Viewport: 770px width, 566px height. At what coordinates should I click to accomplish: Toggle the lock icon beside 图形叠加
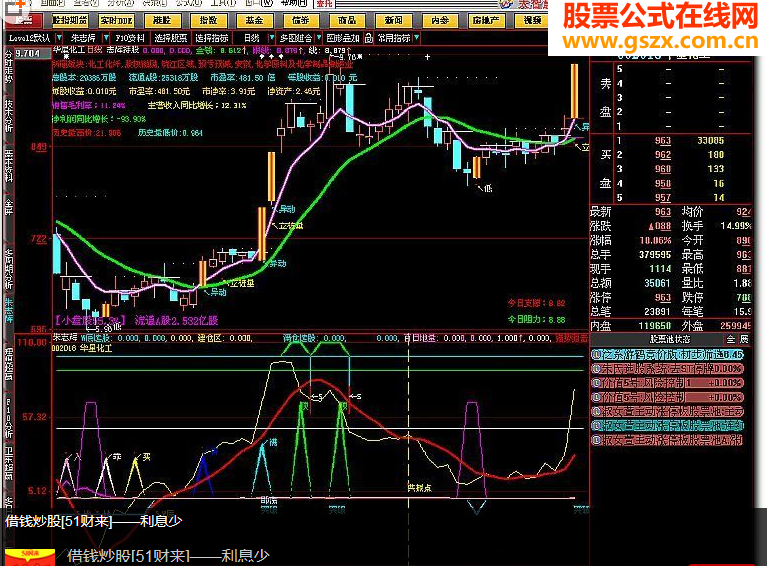pyautogui.click(x=368, y=38)
